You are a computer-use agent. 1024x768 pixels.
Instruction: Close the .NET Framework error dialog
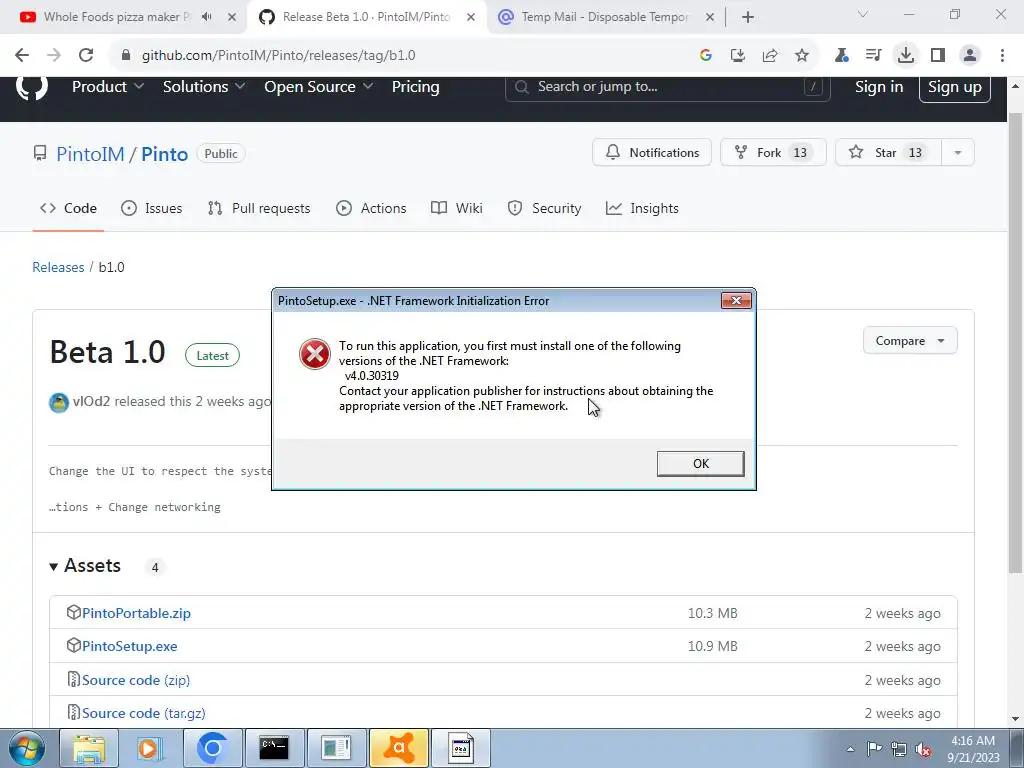pos(736,300)
